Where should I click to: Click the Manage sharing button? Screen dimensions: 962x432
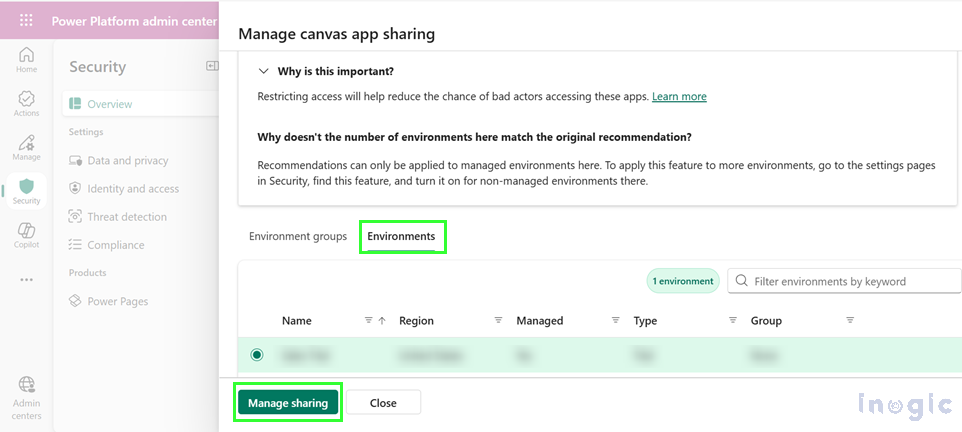click(288, 403)
